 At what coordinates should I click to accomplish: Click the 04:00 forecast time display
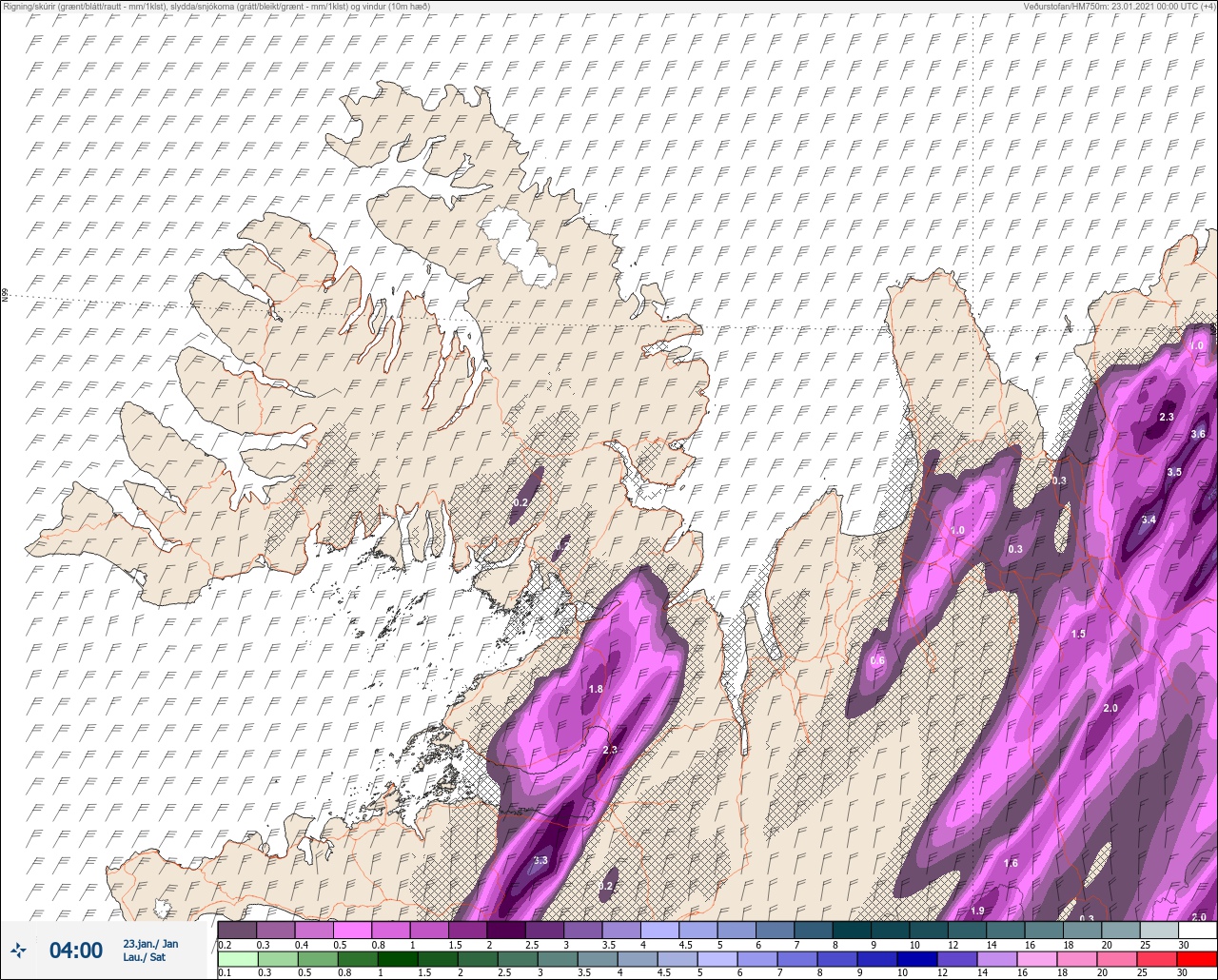click(x=76, y=950)
